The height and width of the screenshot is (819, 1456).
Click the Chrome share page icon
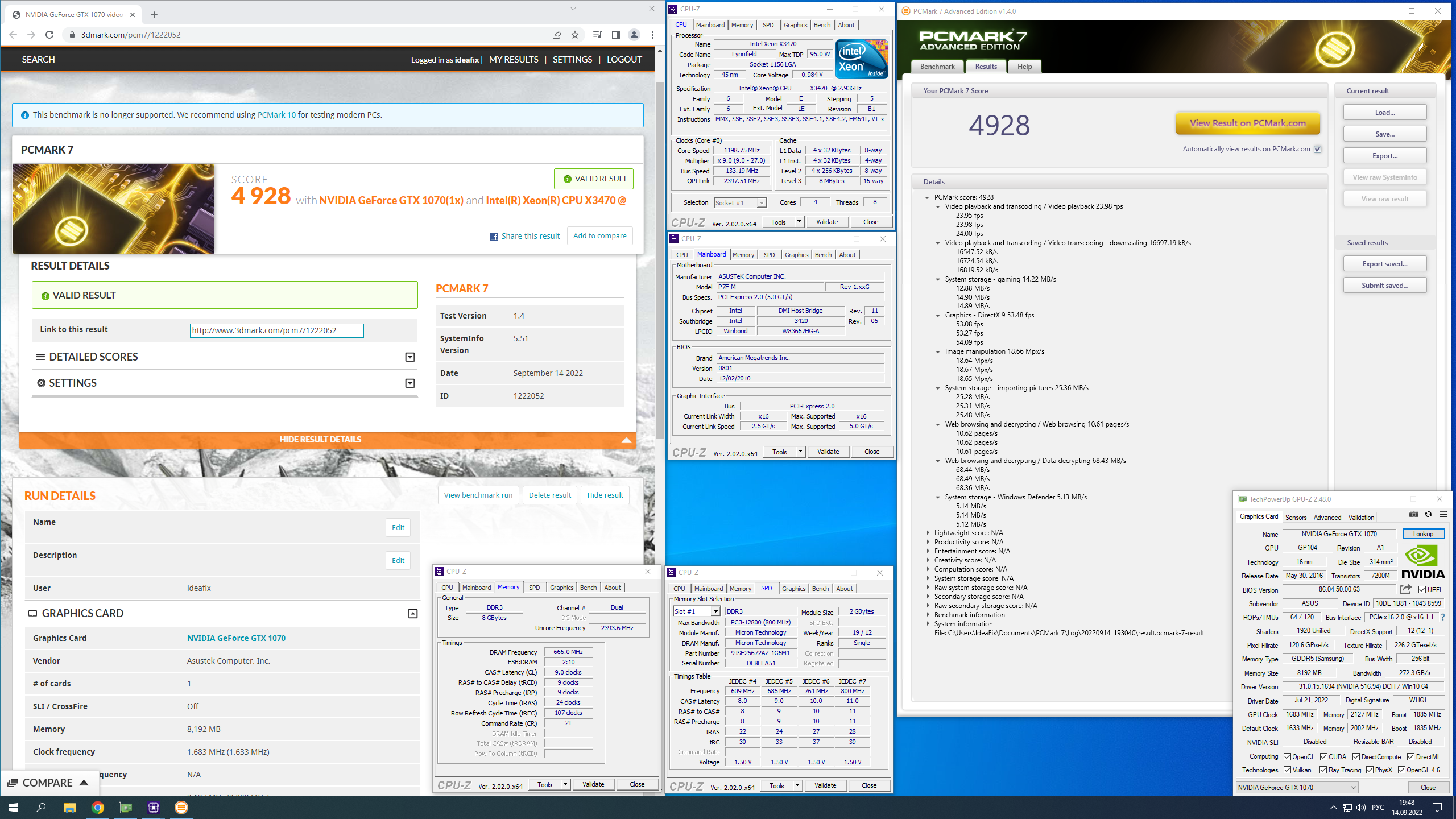[x=557, y=35]
